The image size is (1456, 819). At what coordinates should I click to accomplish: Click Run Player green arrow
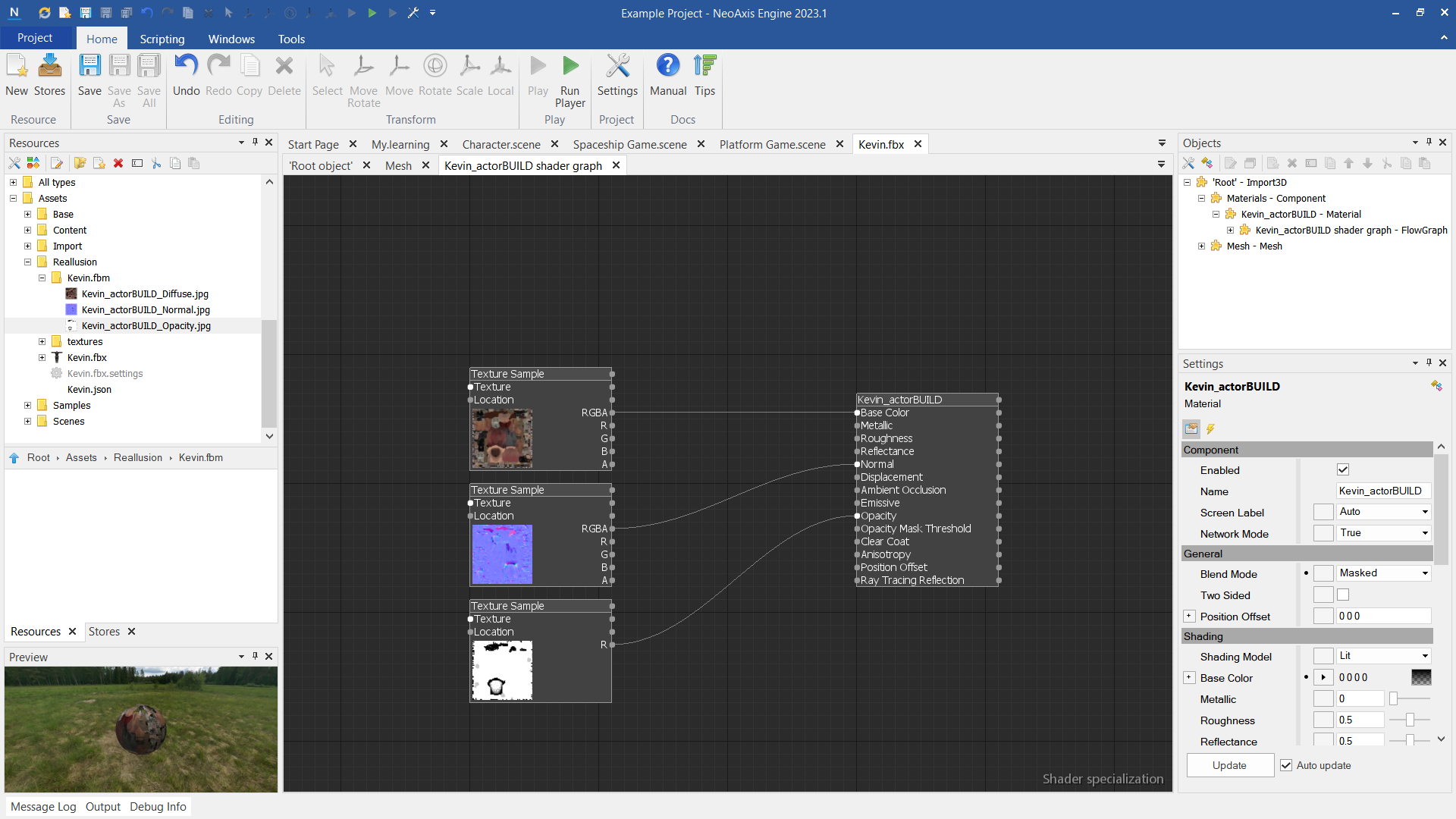pyautogui.click(x=570, y=67)
